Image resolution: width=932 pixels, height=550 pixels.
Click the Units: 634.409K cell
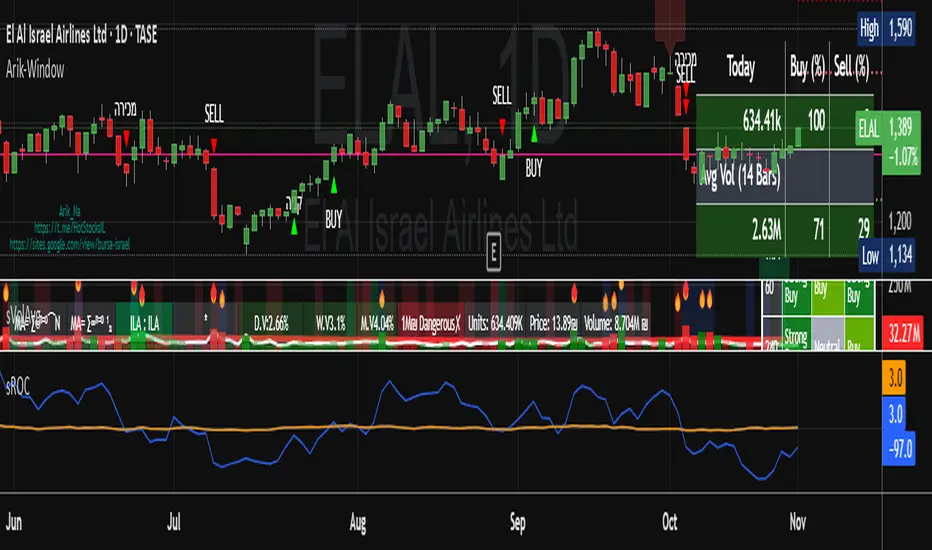point(495,323)
